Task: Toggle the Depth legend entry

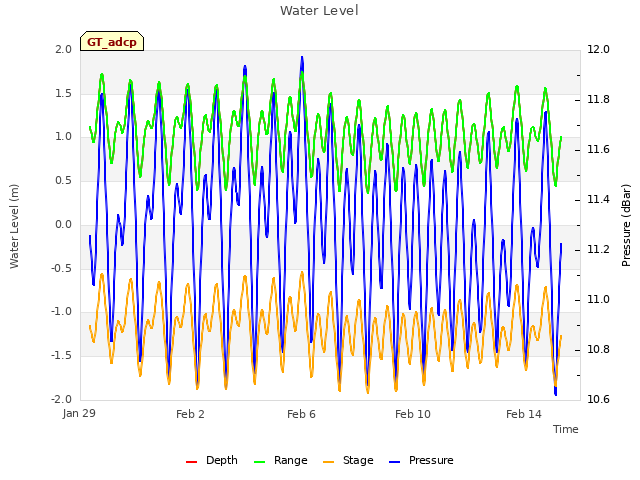Action: tap(211, 460)
